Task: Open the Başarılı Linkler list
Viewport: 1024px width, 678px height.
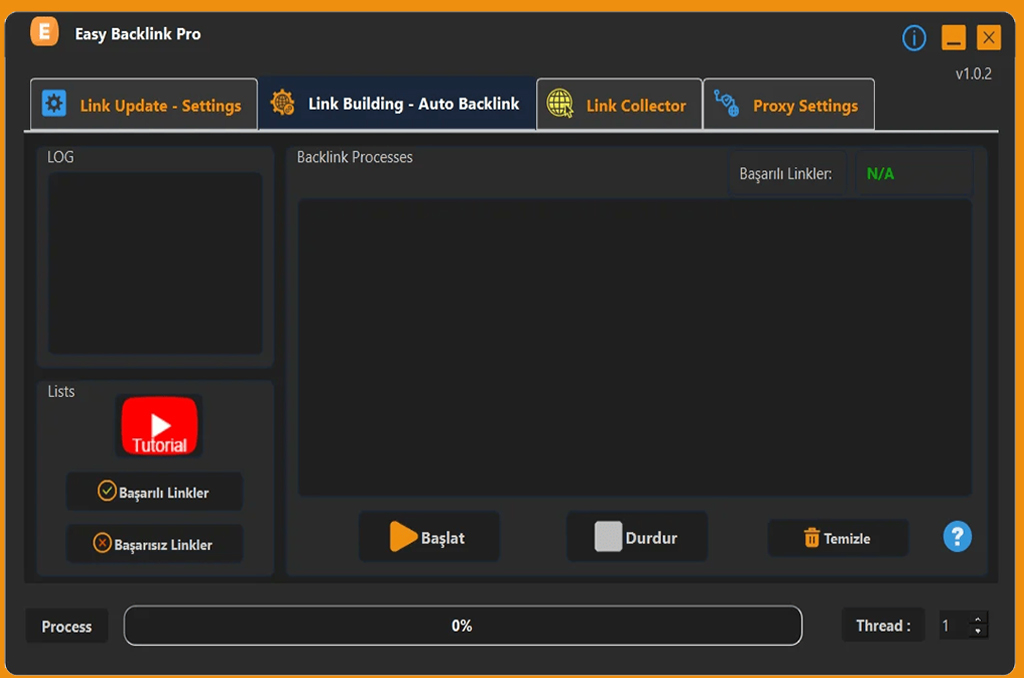Action: (x=154, y=492)
